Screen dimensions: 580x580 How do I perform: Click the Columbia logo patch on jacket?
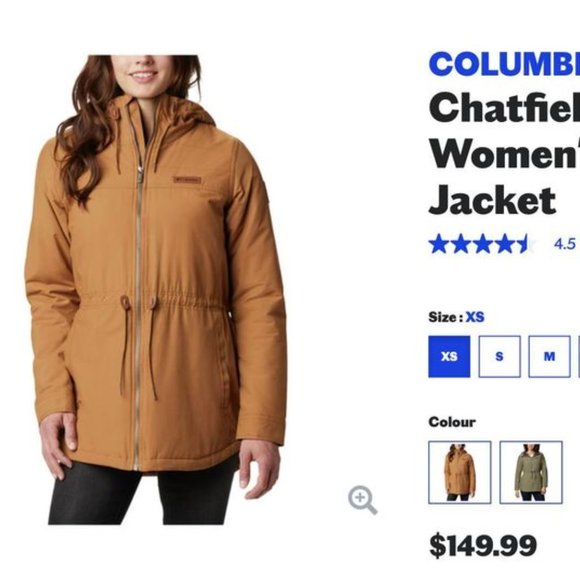point(187,180)
